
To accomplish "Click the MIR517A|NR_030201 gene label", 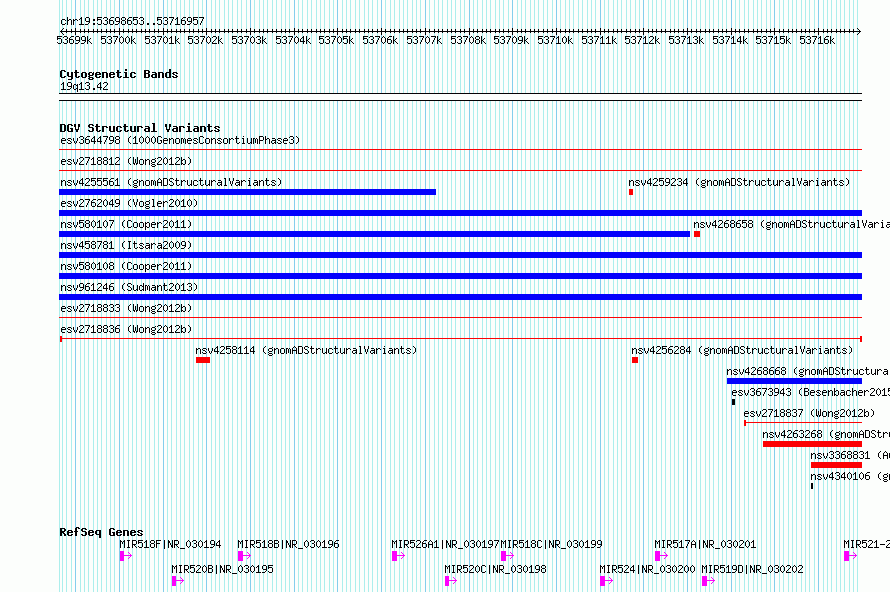I will point(706,544).
